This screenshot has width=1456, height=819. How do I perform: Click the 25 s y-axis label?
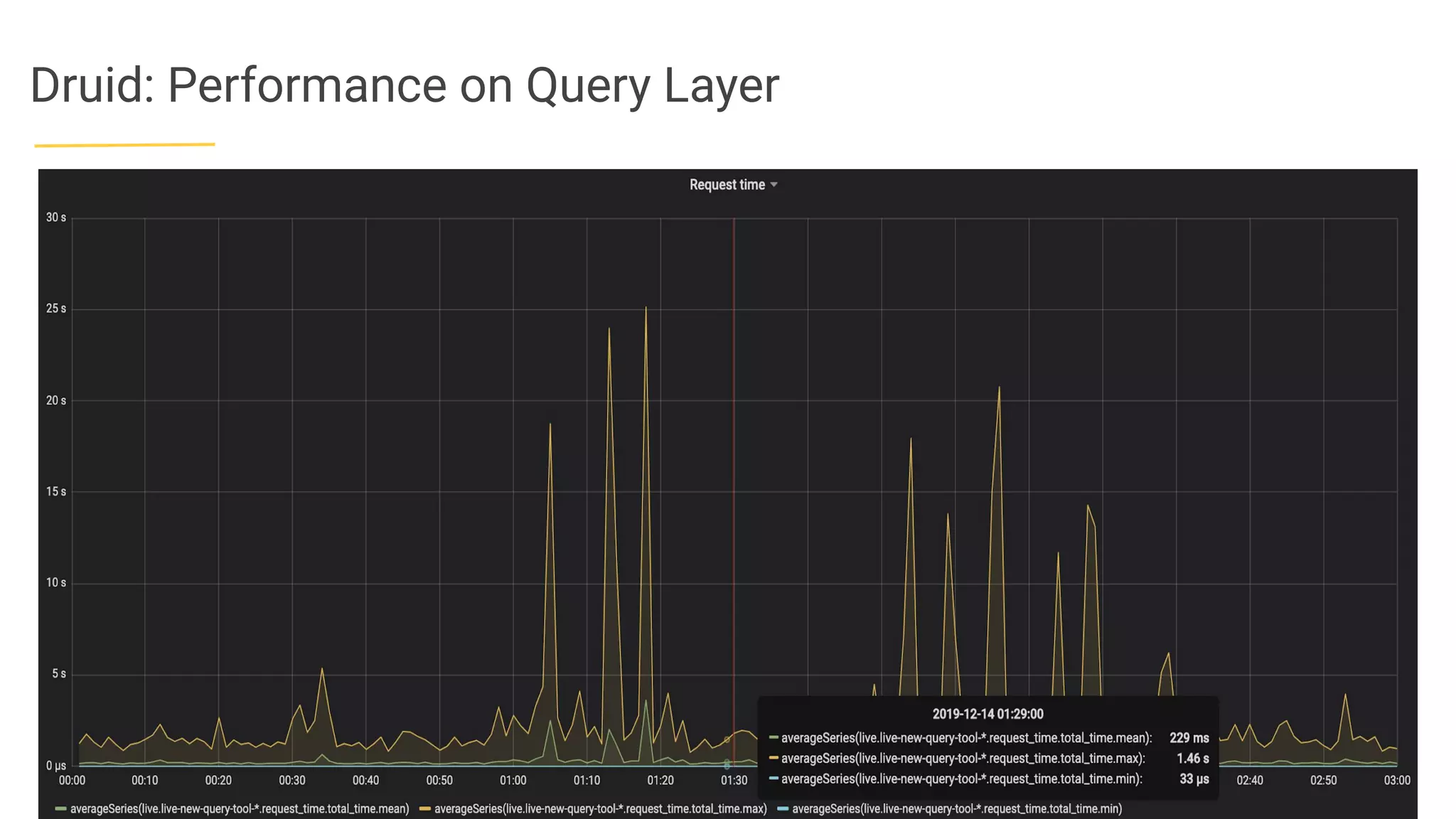pyautogui.click(x=56, y=309)
